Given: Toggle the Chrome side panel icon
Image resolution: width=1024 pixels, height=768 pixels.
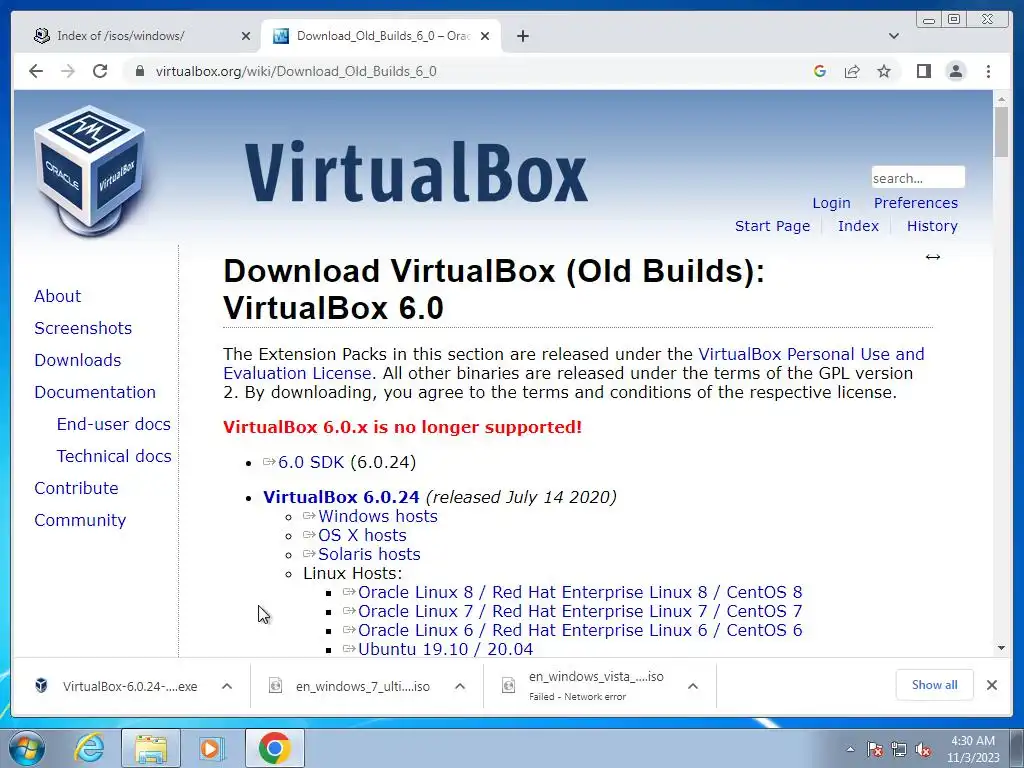Looking at the screenshot, I should (x=923, y=71).
